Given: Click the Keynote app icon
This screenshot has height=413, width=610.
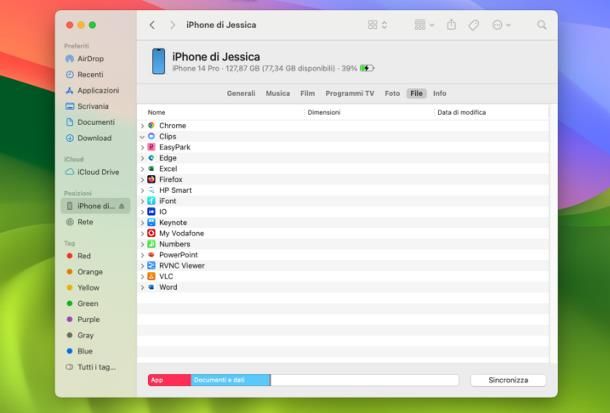Looking at the screenshot, I should (151, 222).
